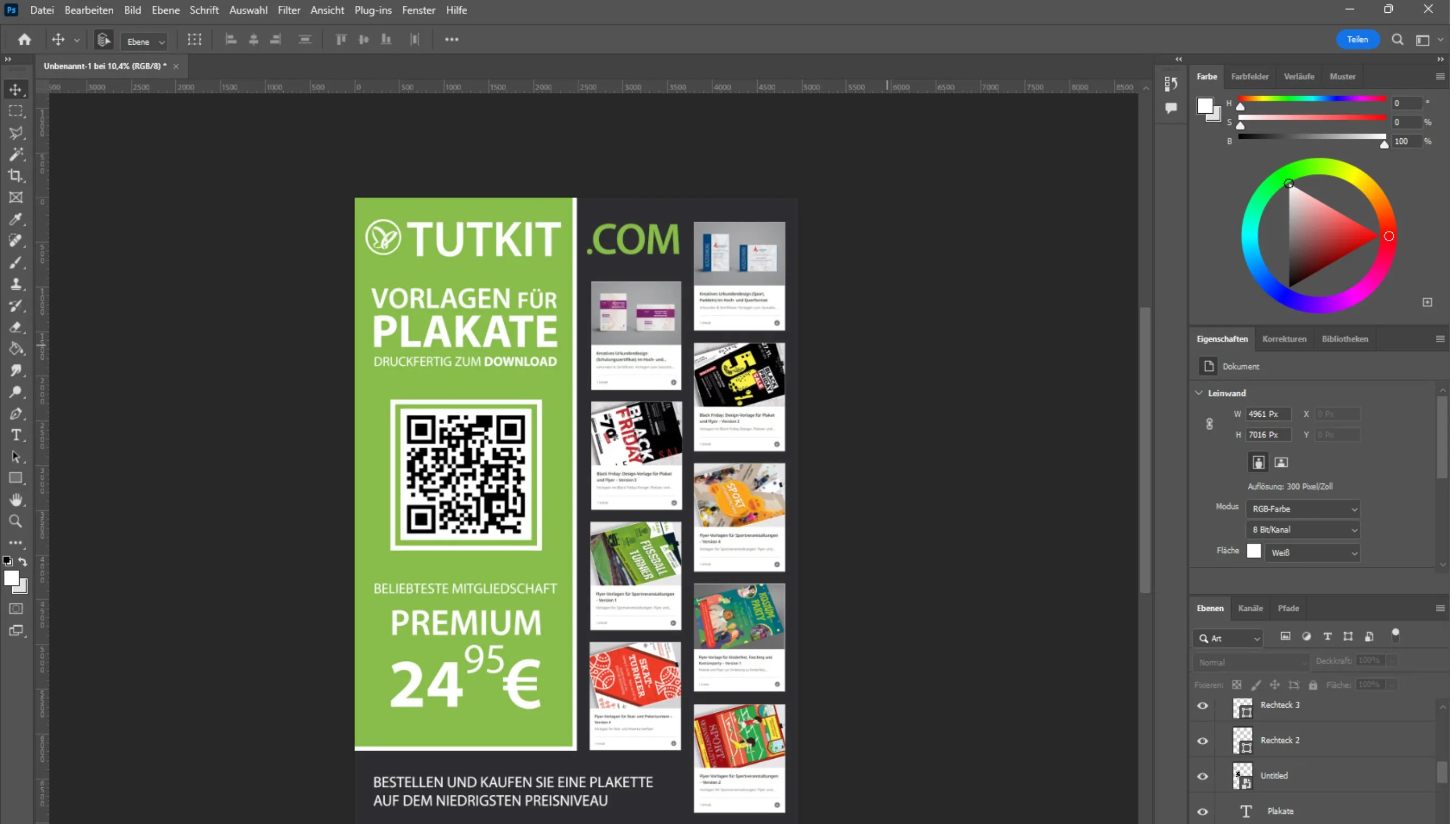Open Move tool preset picker arrow
The width and height of the screenshot is (1456, 824).
click(x=77, y=40)
